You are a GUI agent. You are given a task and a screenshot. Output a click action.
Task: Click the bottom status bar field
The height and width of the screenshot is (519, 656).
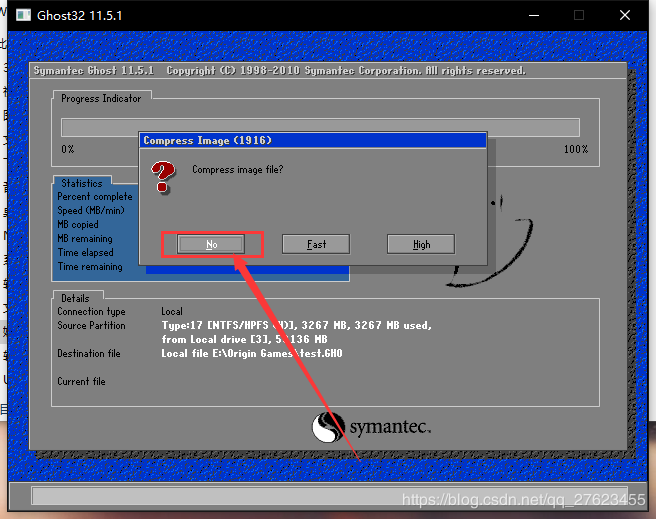click(x=329, y=496)
